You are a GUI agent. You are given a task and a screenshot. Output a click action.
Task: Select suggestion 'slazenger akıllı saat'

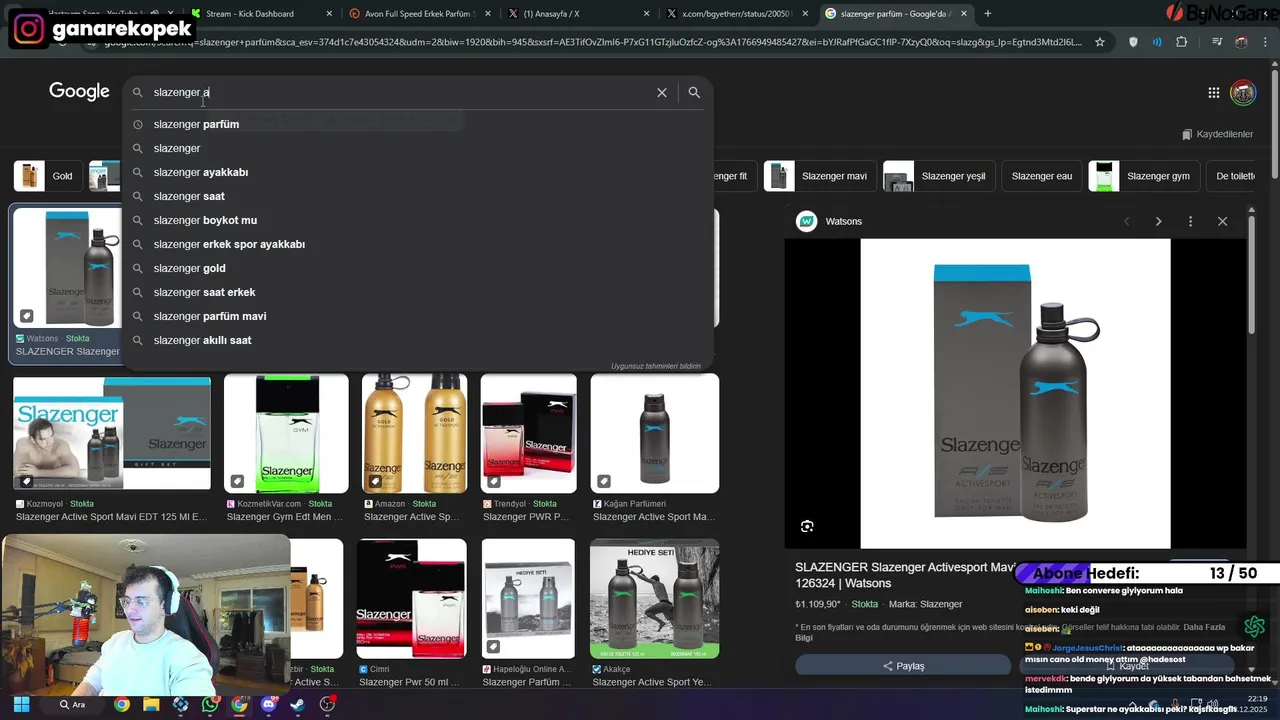click(x=418, y=340)
